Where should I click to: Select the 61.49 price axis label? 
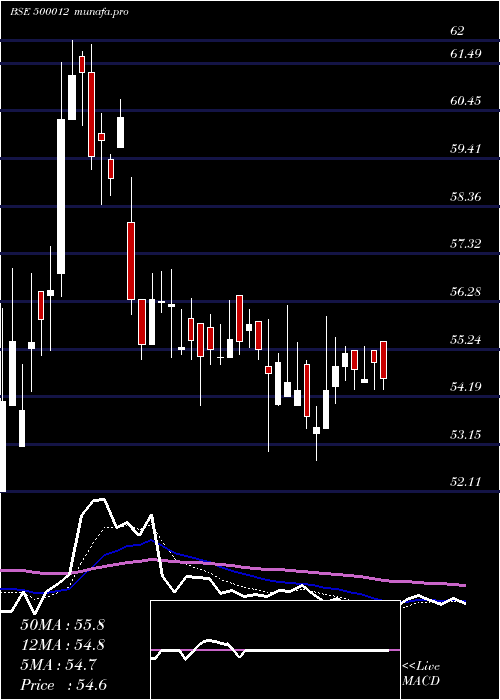click(466, 54)
